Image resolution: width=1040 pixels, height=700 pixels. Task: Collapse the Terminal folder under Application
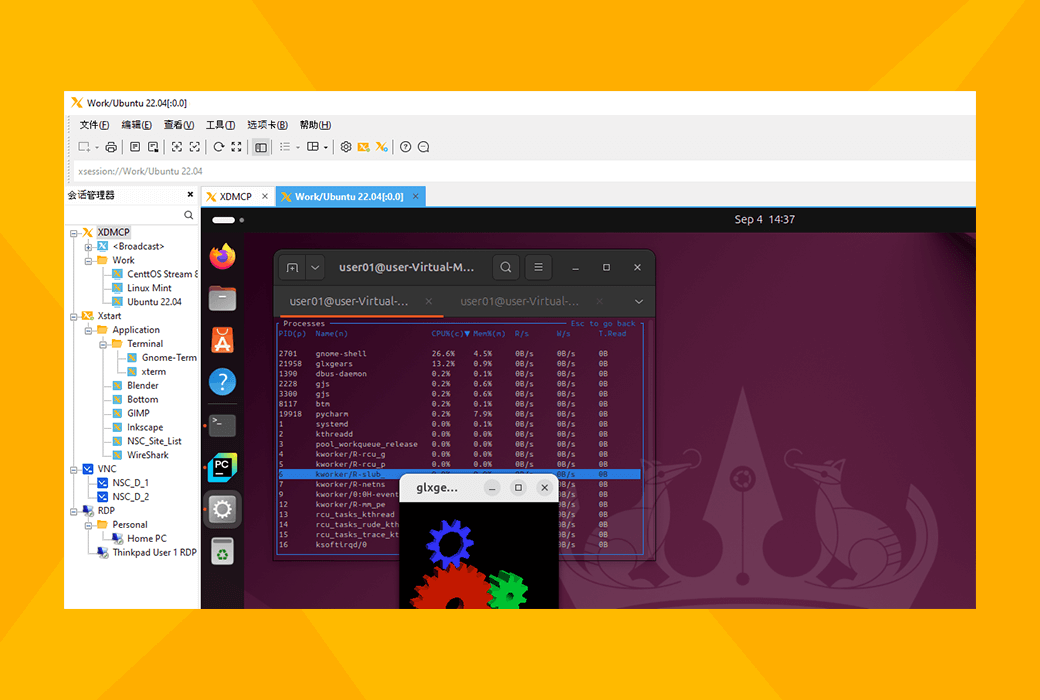102,344
